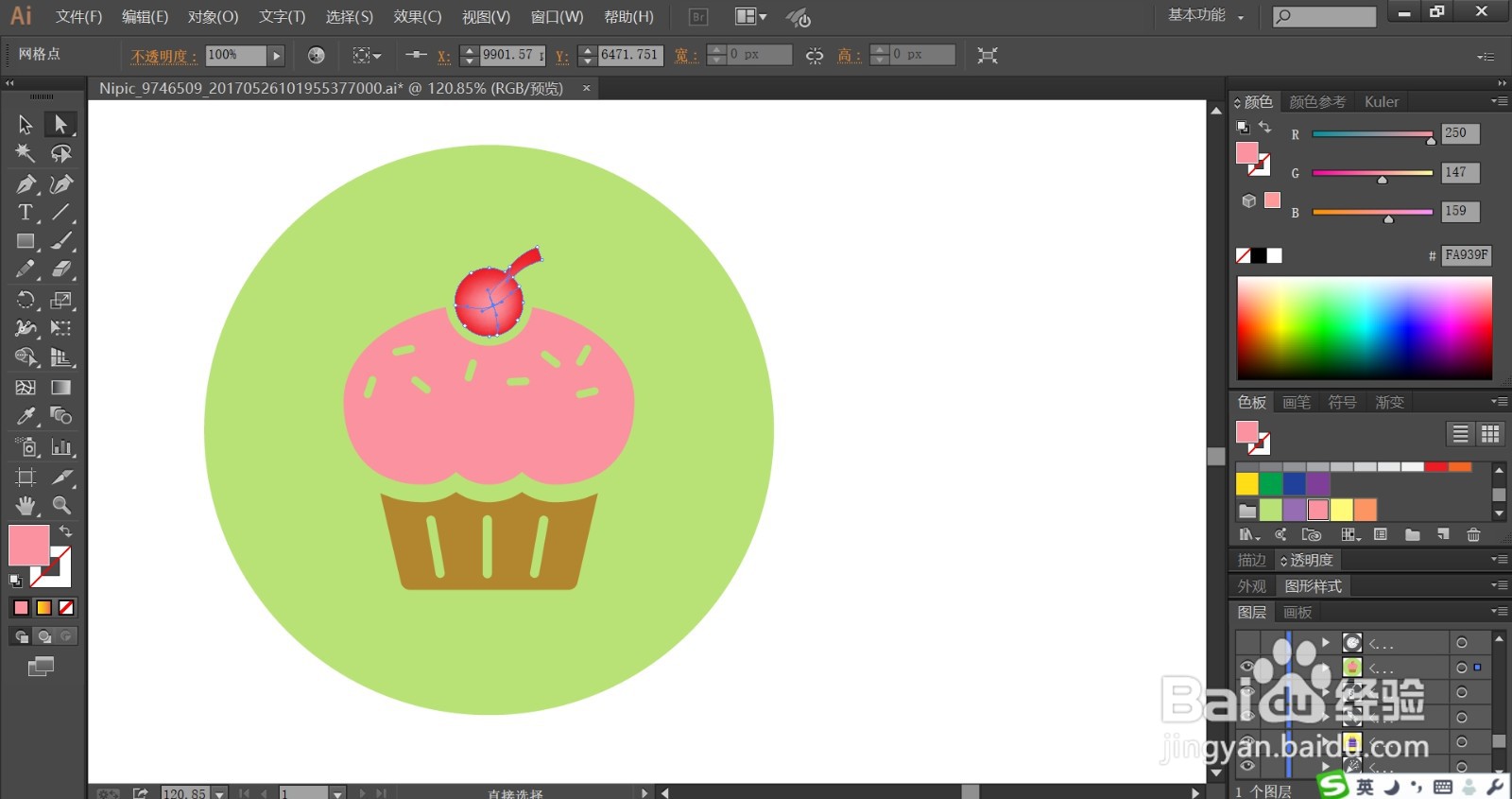
Task: Click target circle of cupcake layer row
Action: coord(1462,668)
